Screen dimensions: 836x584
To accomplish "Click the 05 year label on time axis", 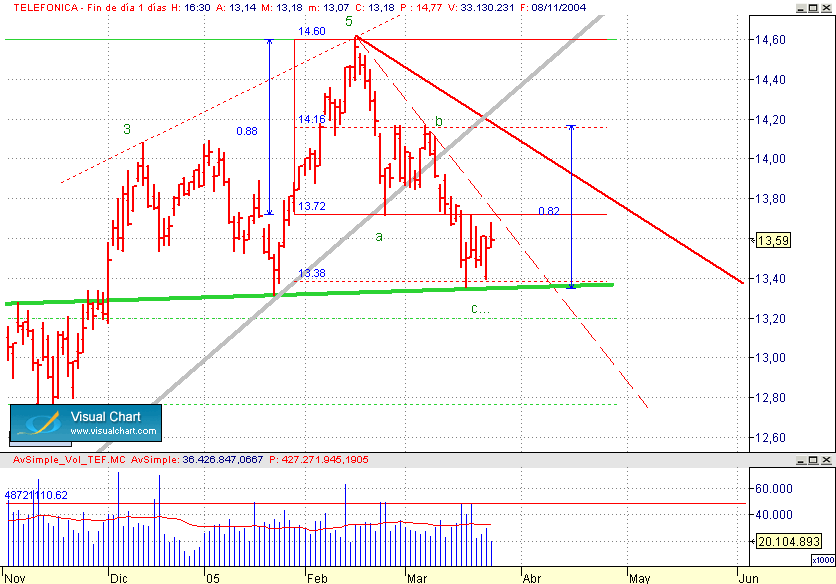I will (x=213, y=579).
